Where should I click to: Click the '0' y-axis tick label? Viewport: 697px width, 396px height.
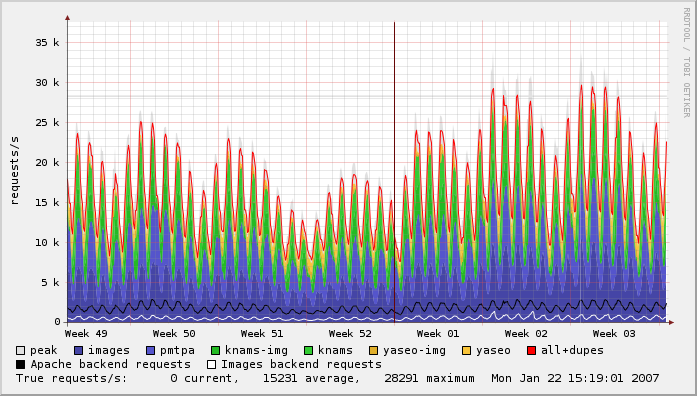pos(57,322)
